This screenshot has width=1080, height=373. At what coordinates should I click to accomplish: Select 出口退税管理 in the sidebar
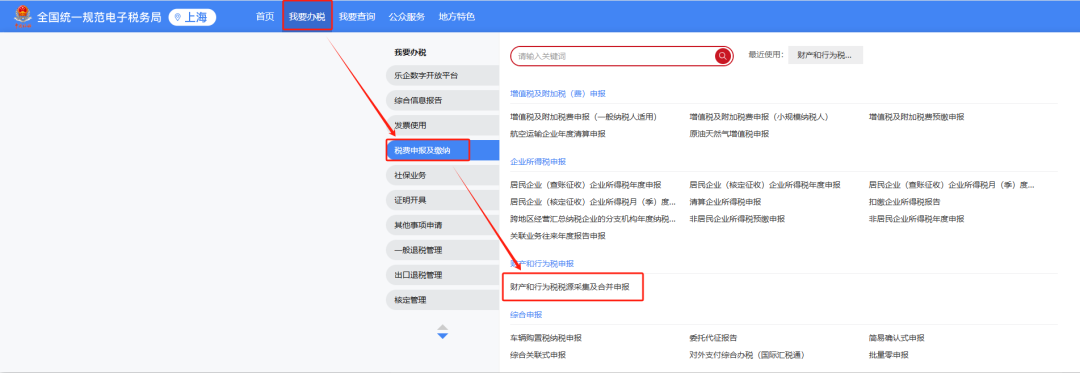(x=442, y=275)
